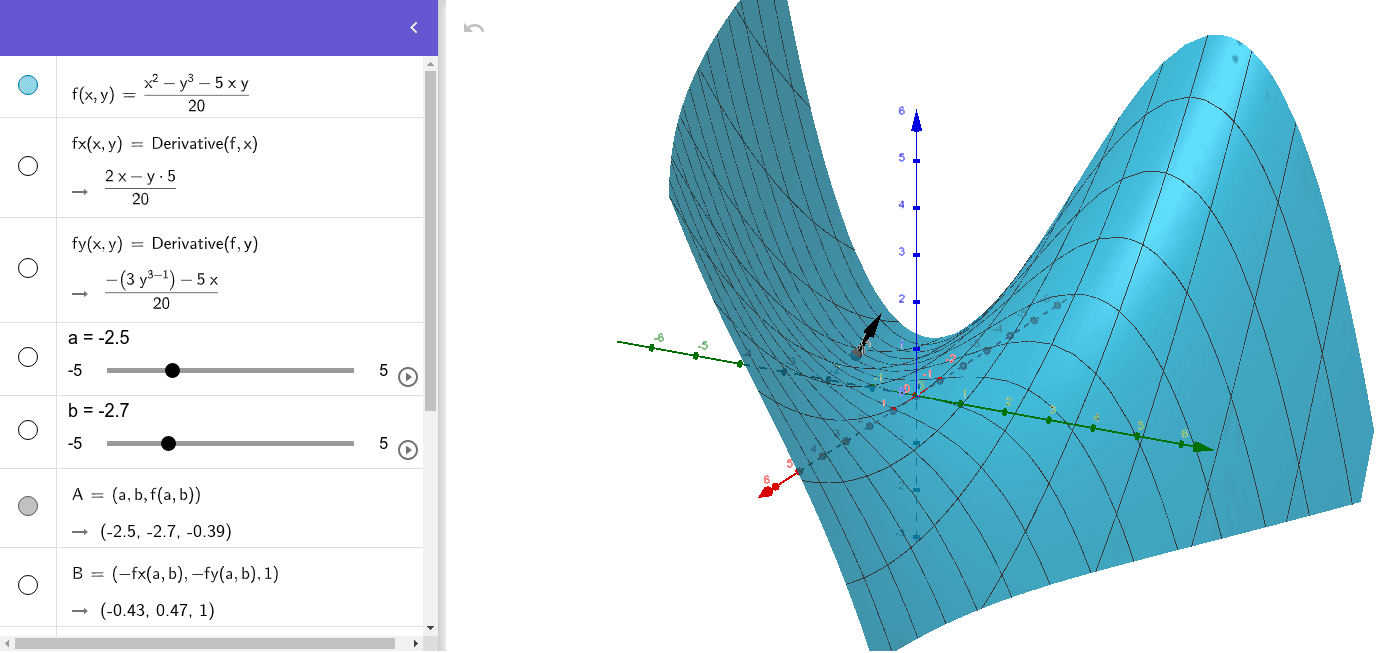1397x653 pixels.
Task: Start animation of slider b
Action: [x=406, y=448]
